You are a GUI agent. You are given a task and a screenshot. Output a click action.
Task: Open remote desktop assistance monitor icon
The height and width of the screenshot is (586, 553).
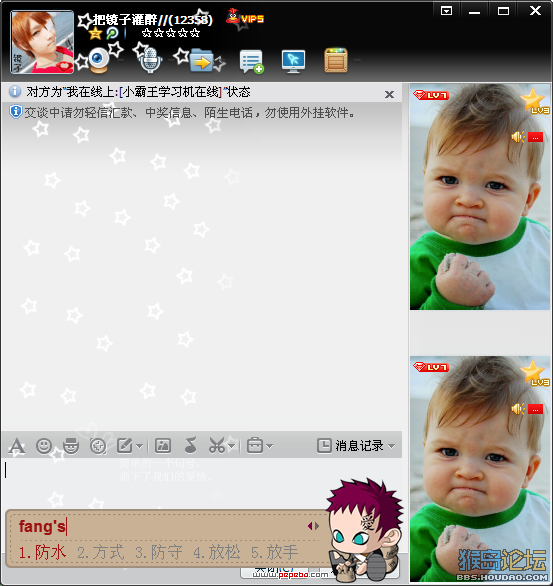point(293,61)
